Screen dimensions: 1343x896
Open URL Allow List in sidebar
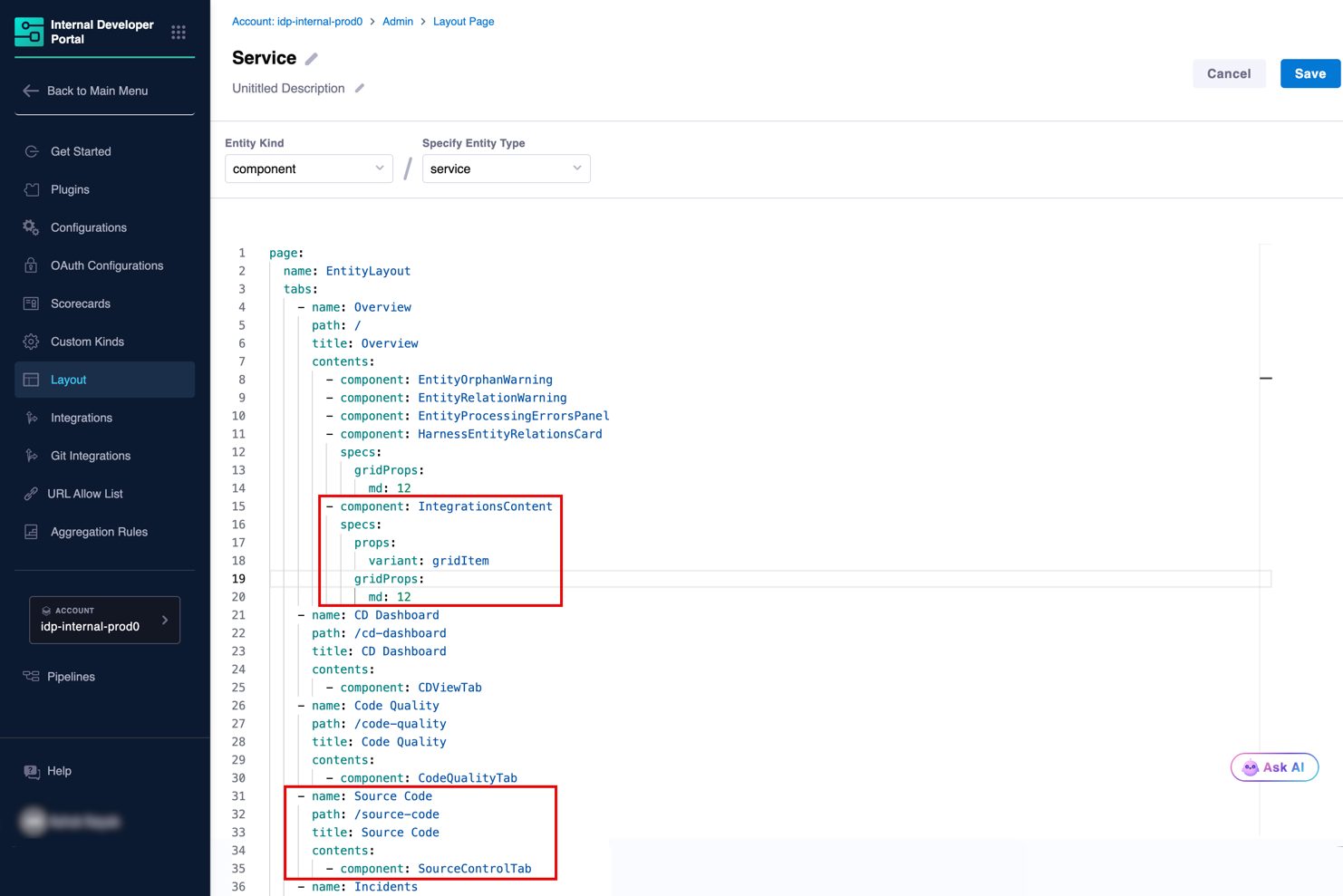pyautogui.click(x=105, y=494)
